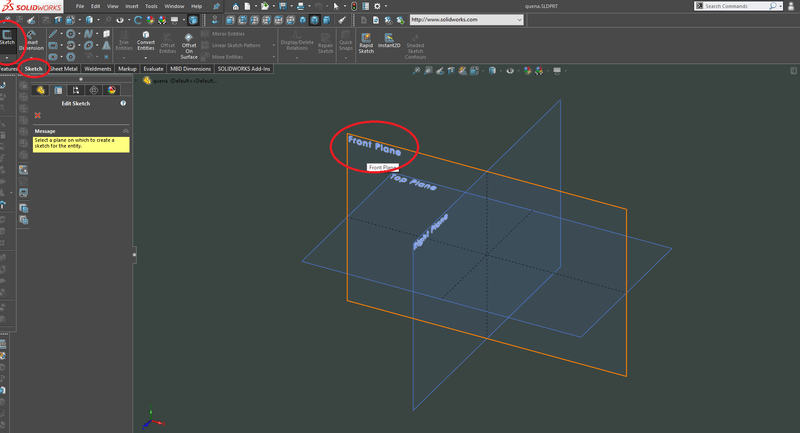Open the Options dropdown arrow
This screenshot has width=800, height=433.
pos(385,6)
